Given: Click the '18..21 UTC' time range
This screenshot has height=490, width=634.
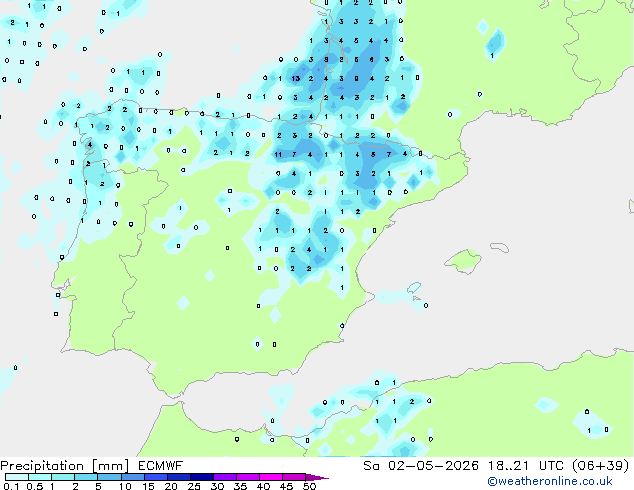Looking at the screenshot, I should (x=528, y=466).
